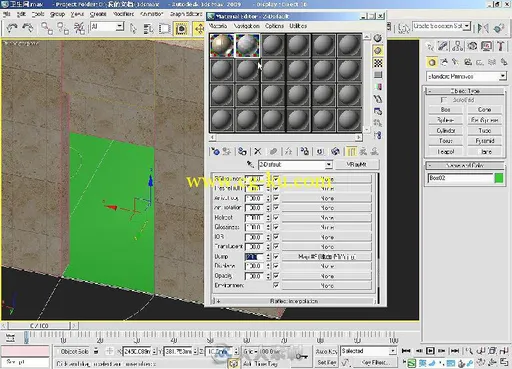Enable the AutoGrid checkbox
Viewport: 512px width, 369px height.
[444, 100]
